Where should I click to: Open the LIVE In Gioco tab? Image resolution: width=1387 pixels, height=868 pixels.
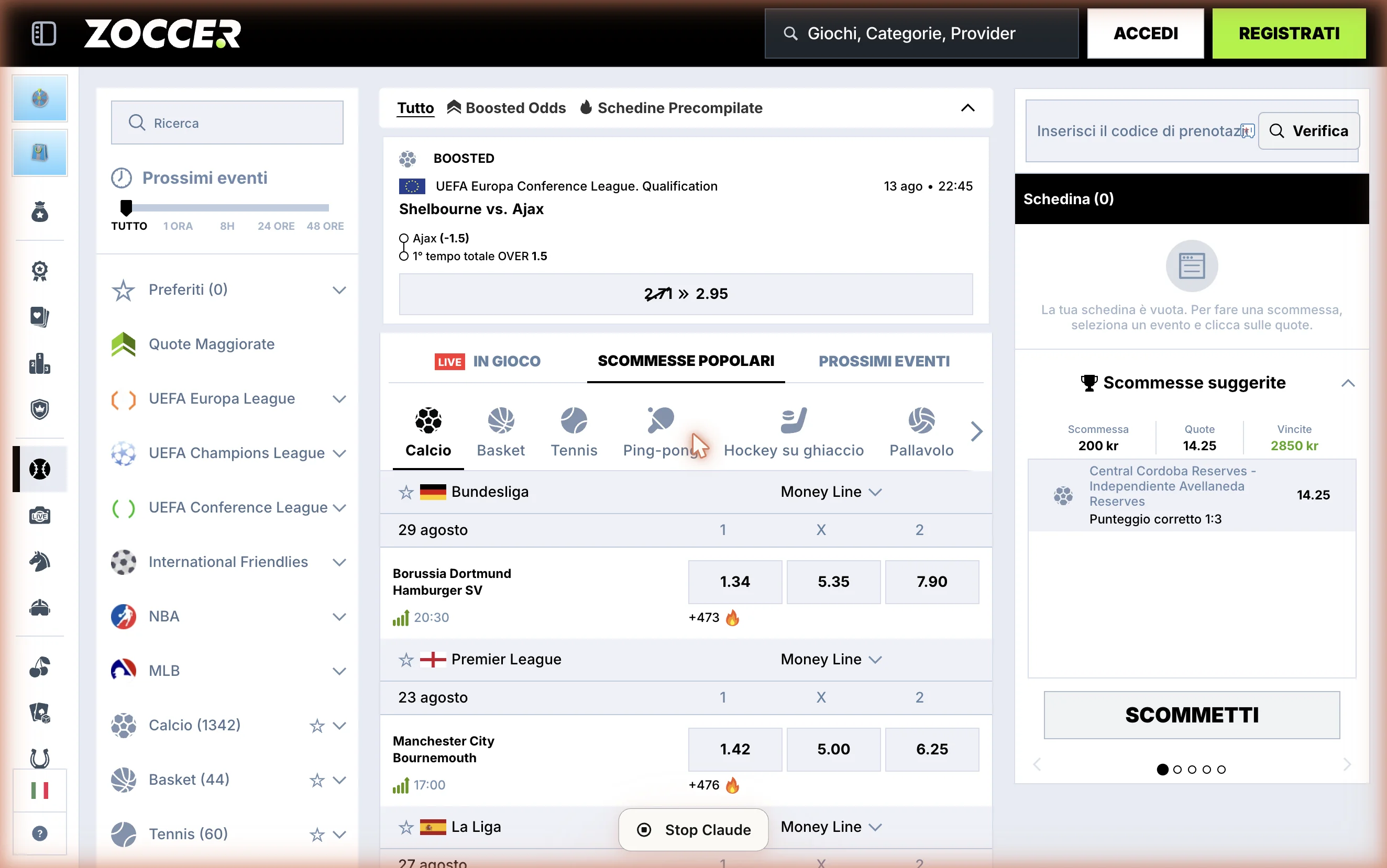[487, 361]
